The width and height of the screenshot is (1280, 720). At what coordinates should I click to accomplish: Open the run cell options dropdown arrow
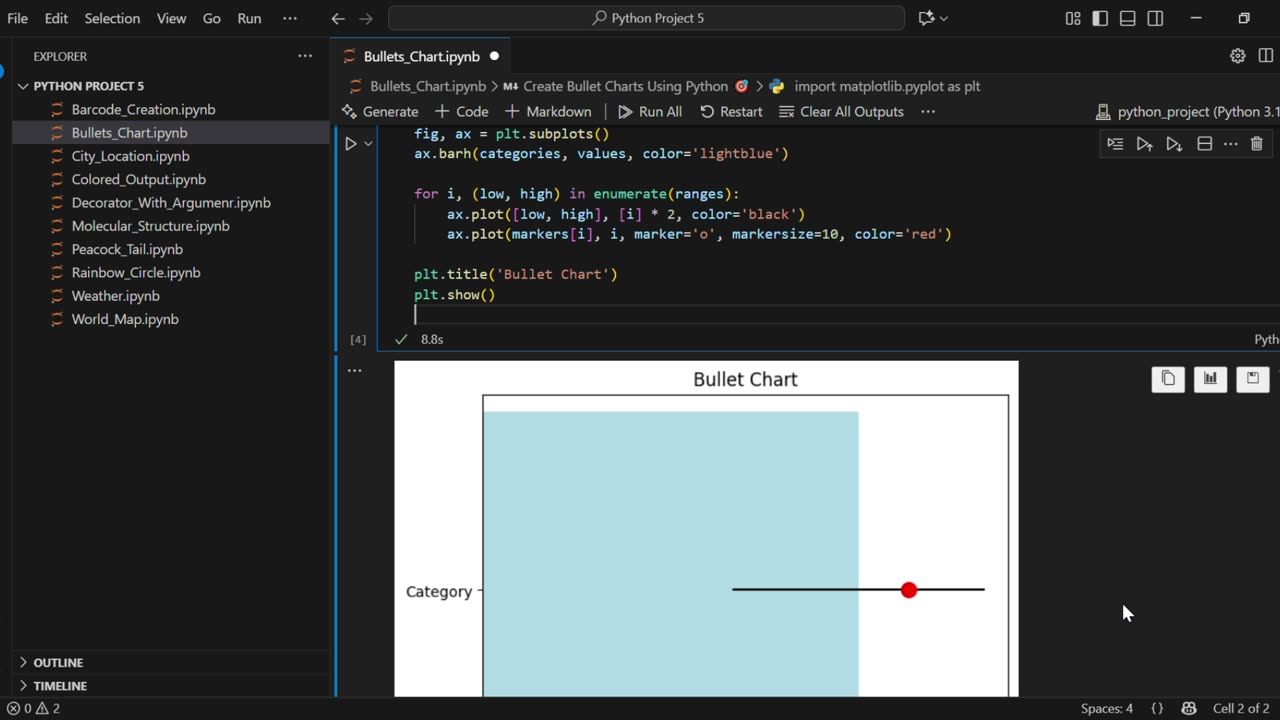pos(368,144)
